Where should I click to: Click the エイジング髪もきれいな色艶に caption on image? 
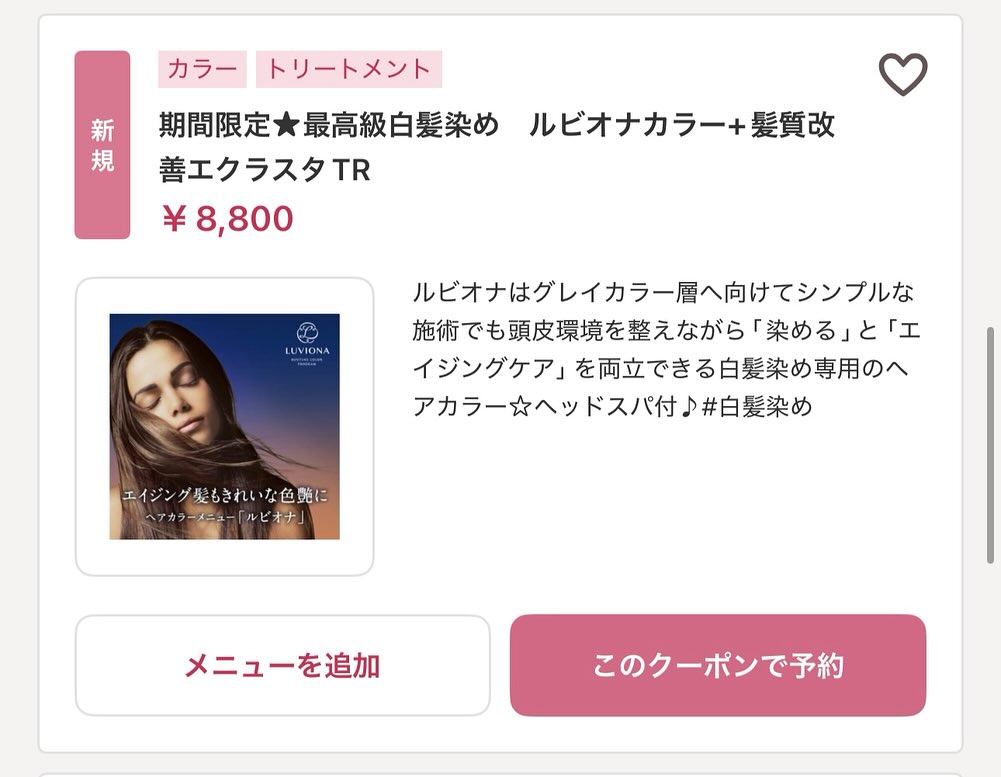(225, 495)
